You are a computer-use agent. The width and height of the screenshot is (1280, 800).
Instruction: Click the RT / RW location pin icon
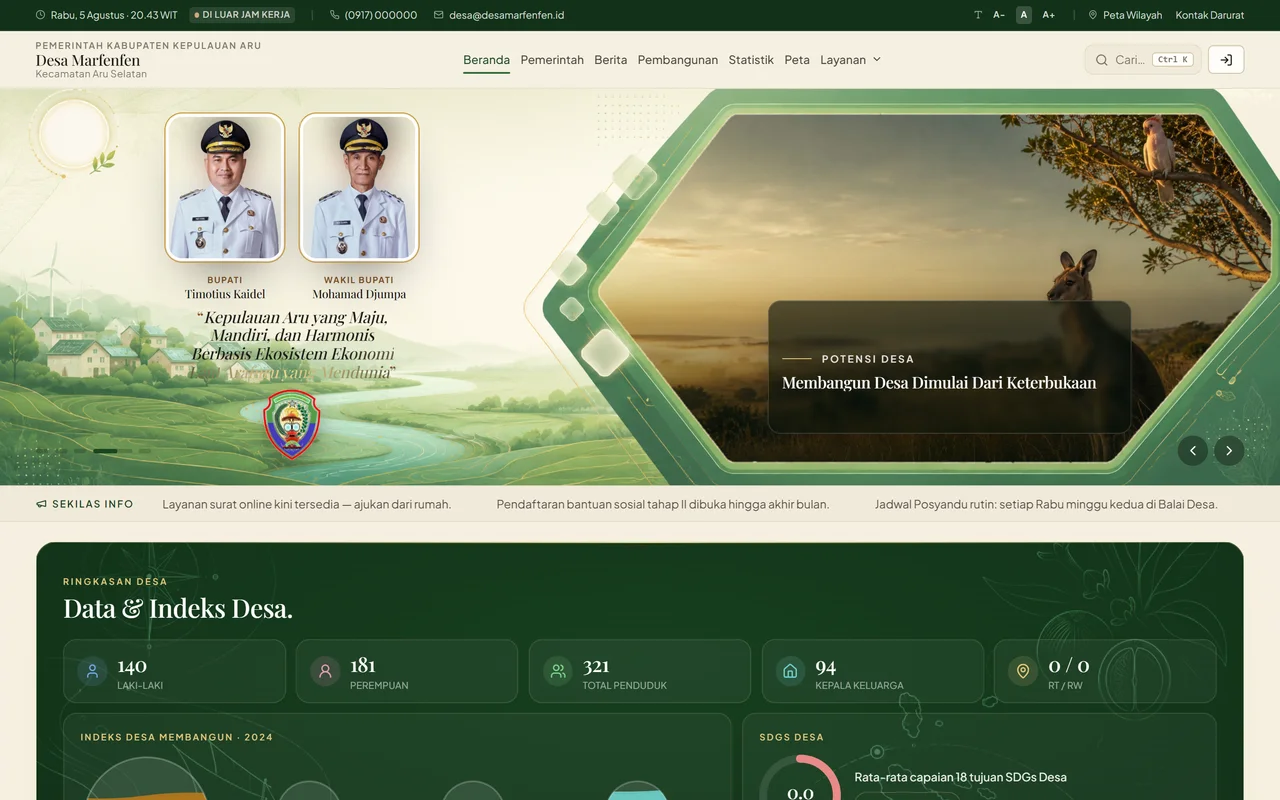coord(1023,671)
